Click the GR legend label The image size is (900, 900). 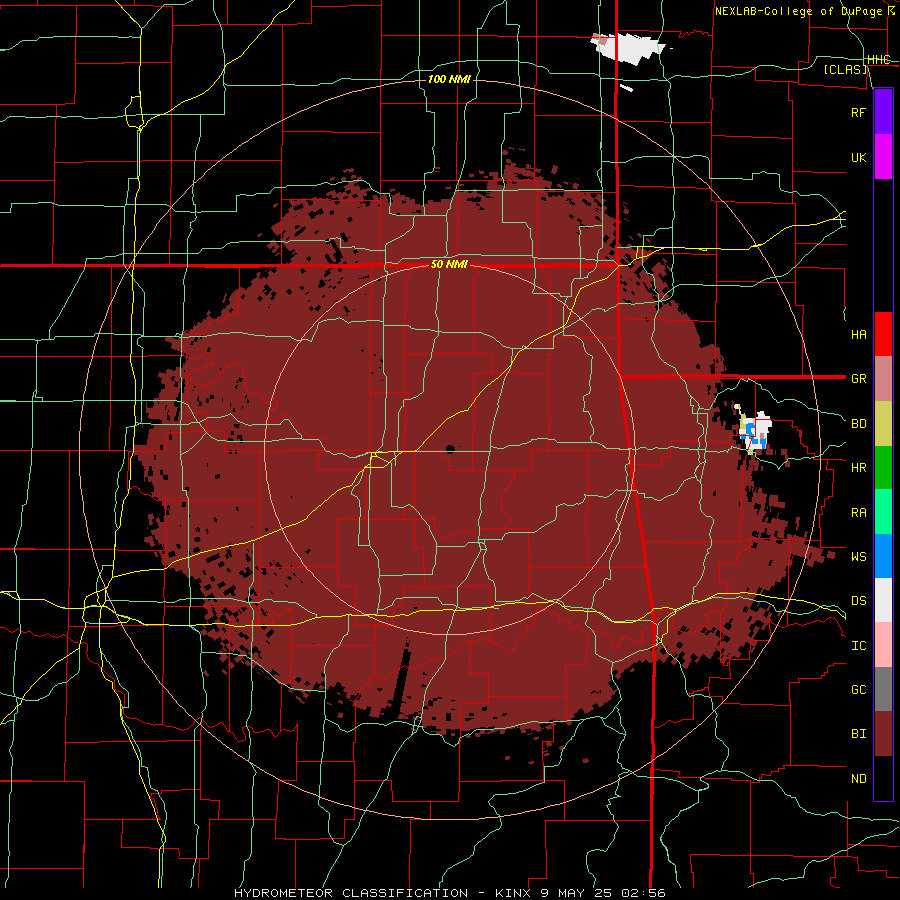(858, 379)
